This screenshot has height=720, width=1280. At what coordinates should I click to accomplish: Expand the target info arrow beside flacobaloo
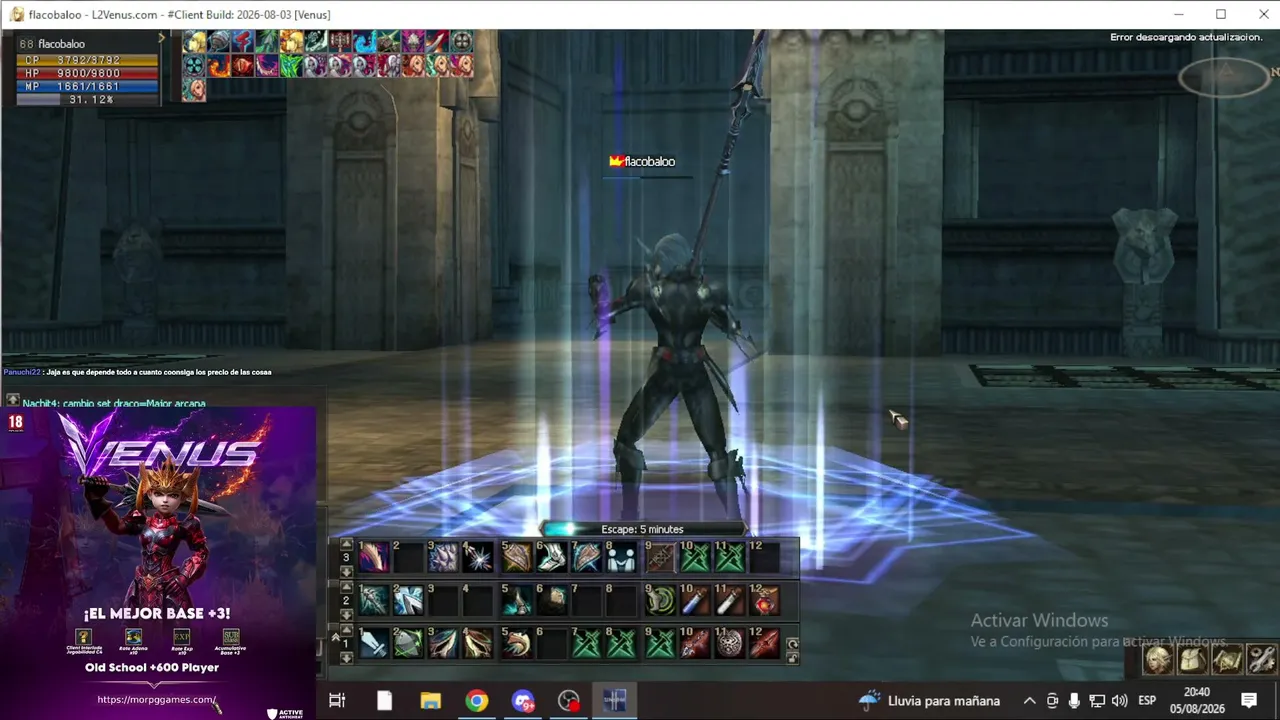coord(162,38)
